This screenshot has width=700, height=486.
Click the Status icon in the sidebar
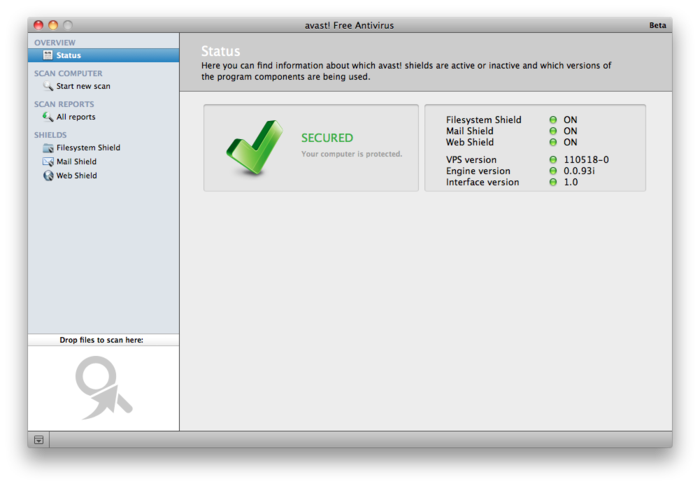coord(47,56)
